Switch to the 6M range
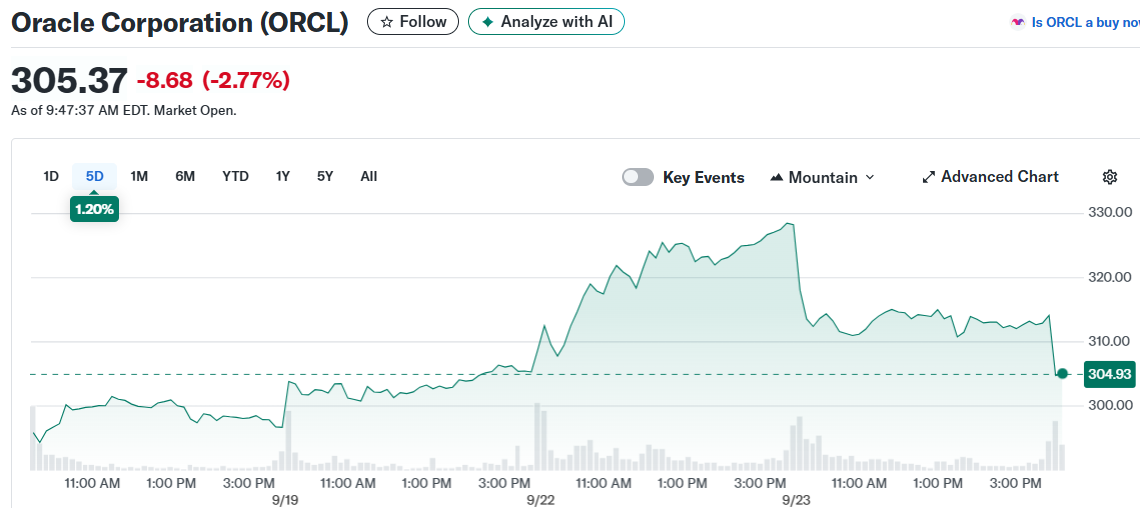The width and height of the screenshot is (1140, 508). click(185, 176)
